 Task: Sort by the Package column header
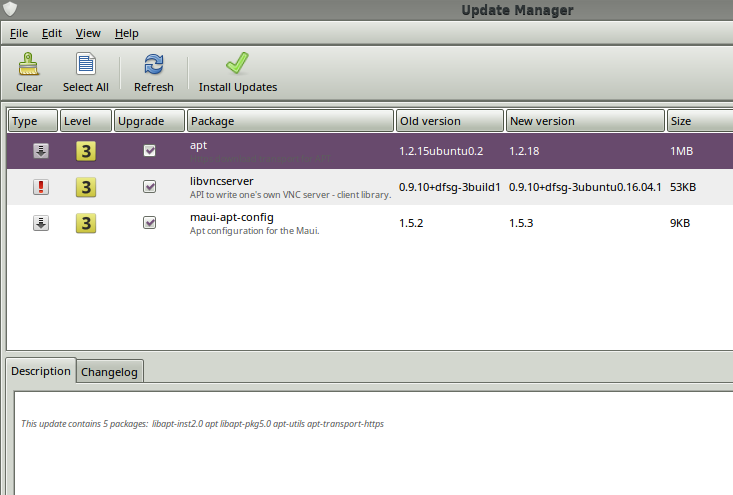point(290,121)
